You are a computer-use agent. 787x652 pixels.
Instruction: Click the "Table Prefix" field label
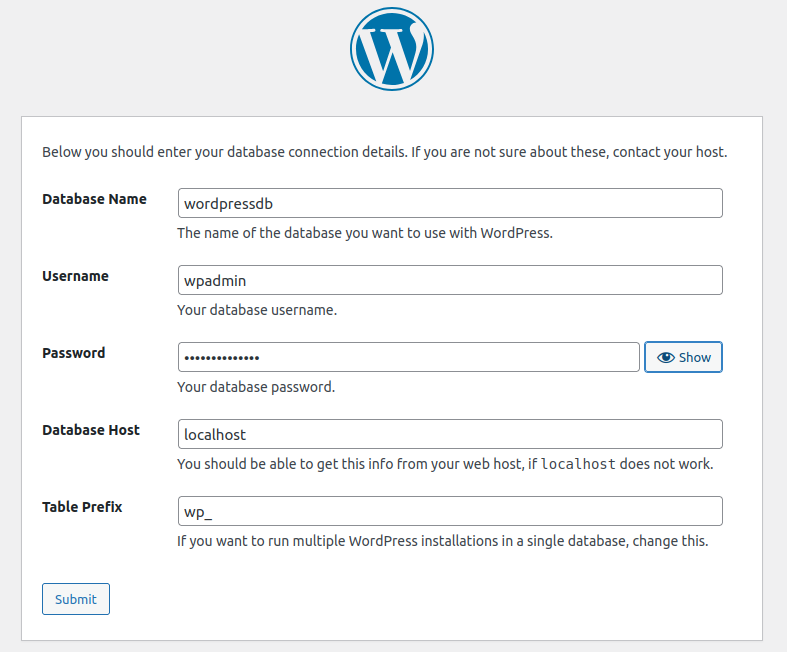(82, 507)
